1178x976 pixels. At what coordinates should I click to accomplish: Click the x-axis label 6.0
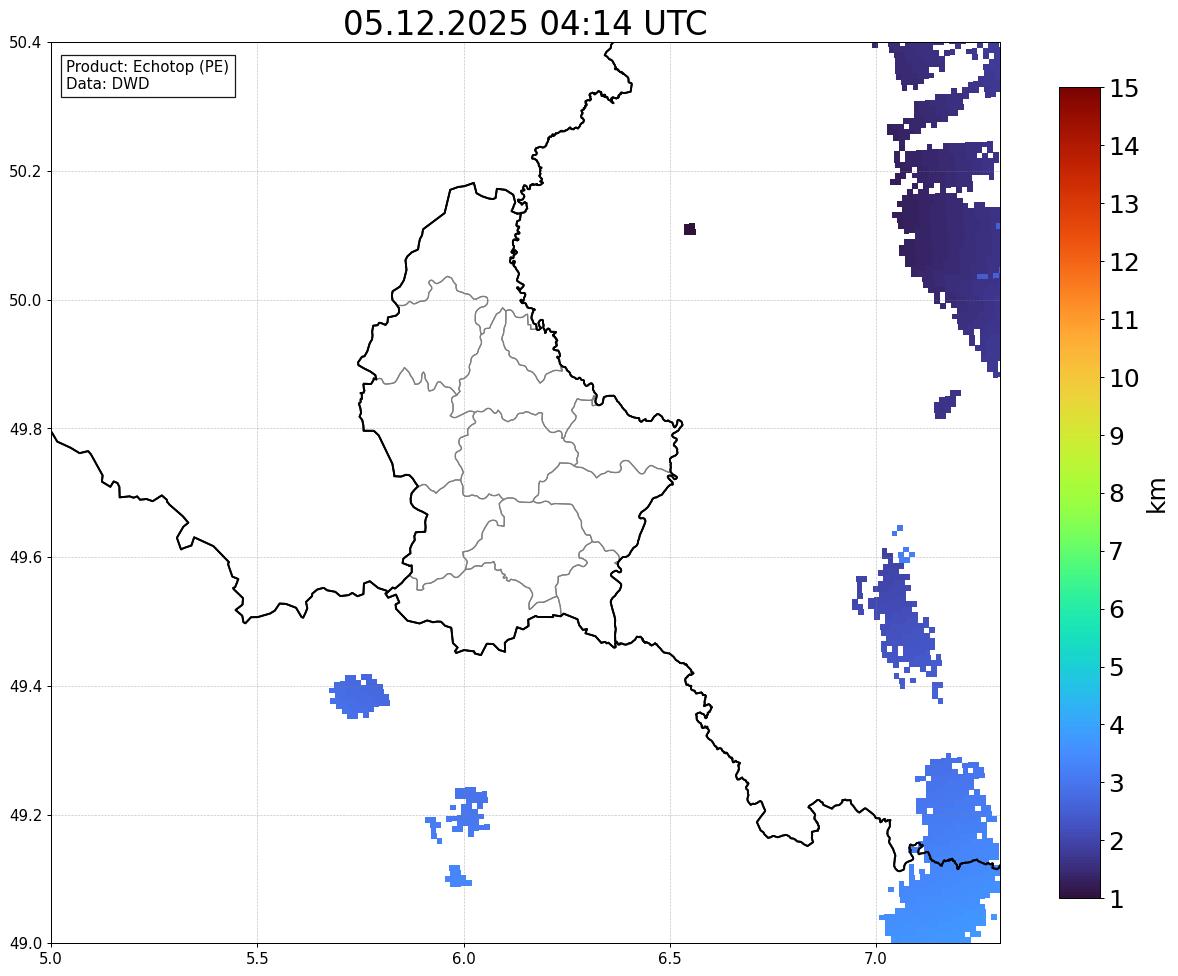pos(464,959)
